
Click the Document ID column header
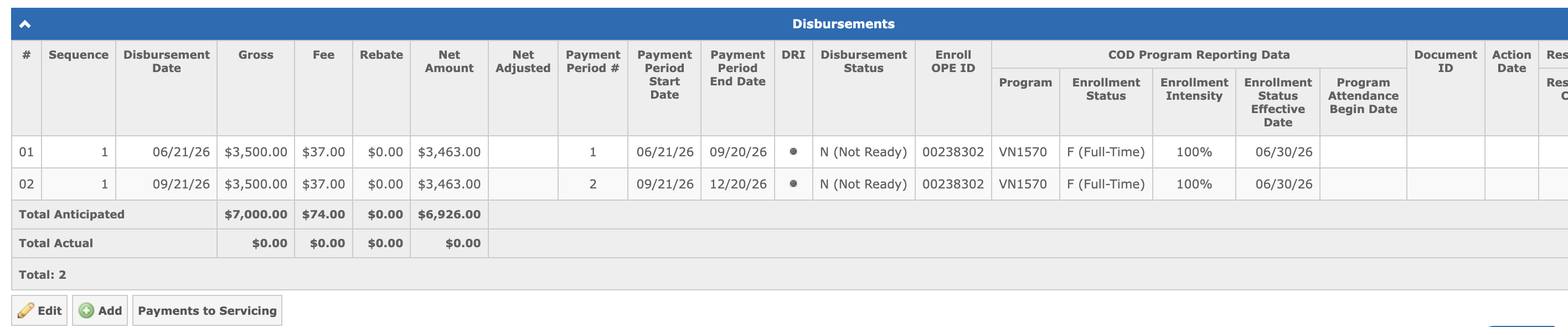point(1445,62)
